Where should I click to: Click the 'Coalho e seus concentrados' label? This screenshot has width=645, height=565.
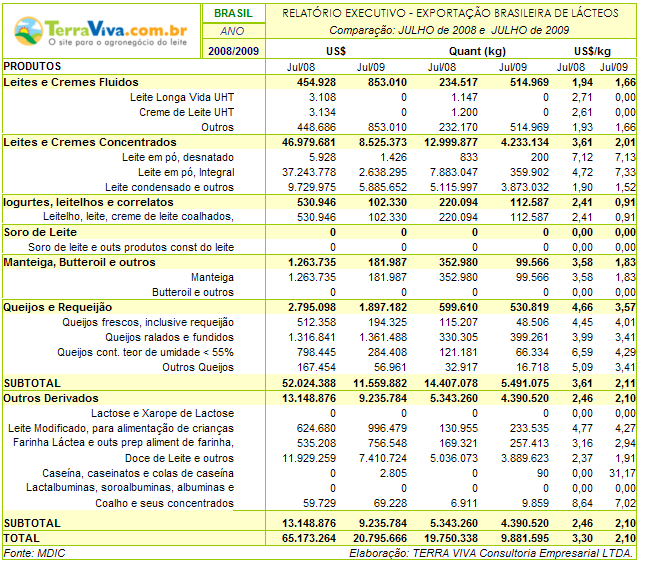coord(164,503)
